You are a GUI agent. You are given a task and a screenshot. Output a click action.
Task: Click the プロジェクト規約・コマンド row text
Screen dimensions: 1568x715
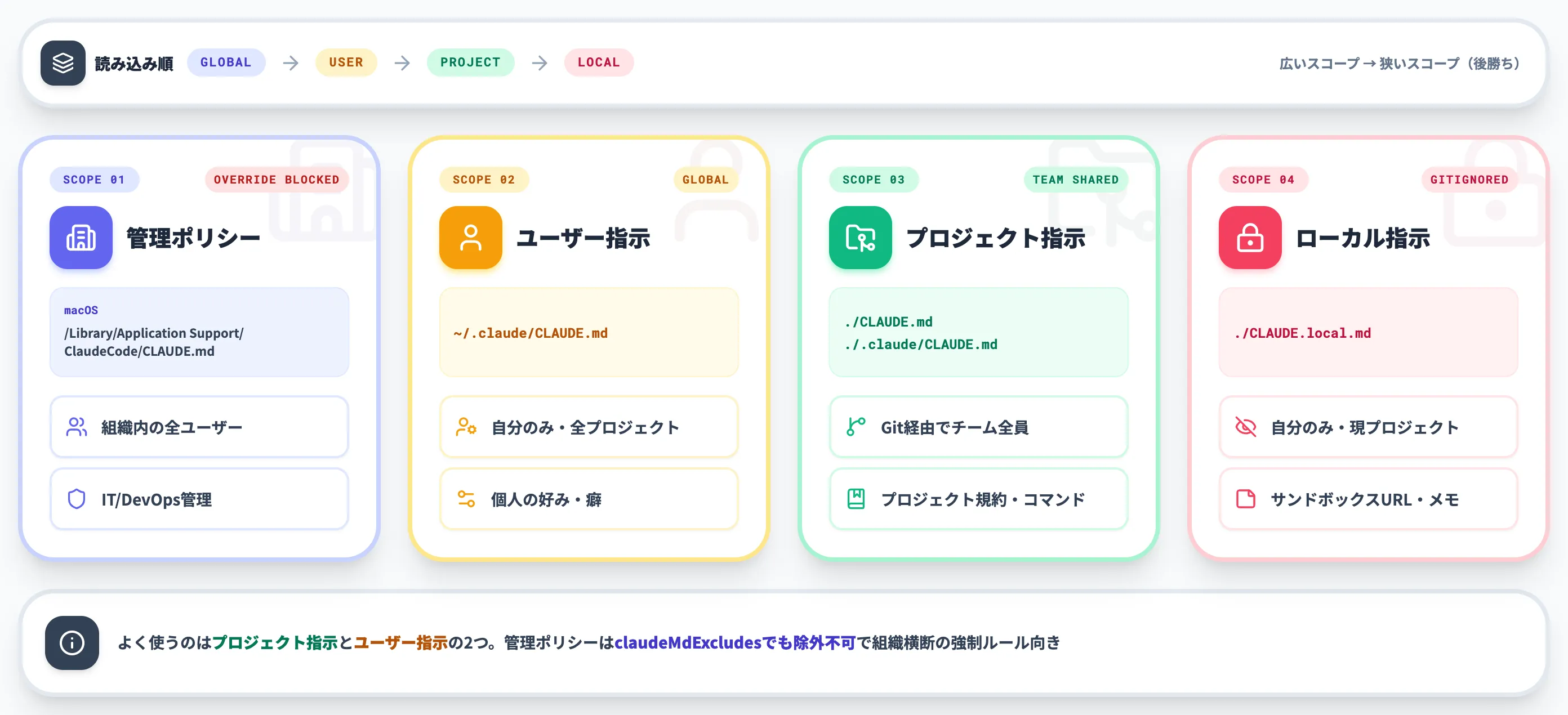(982, 499)
